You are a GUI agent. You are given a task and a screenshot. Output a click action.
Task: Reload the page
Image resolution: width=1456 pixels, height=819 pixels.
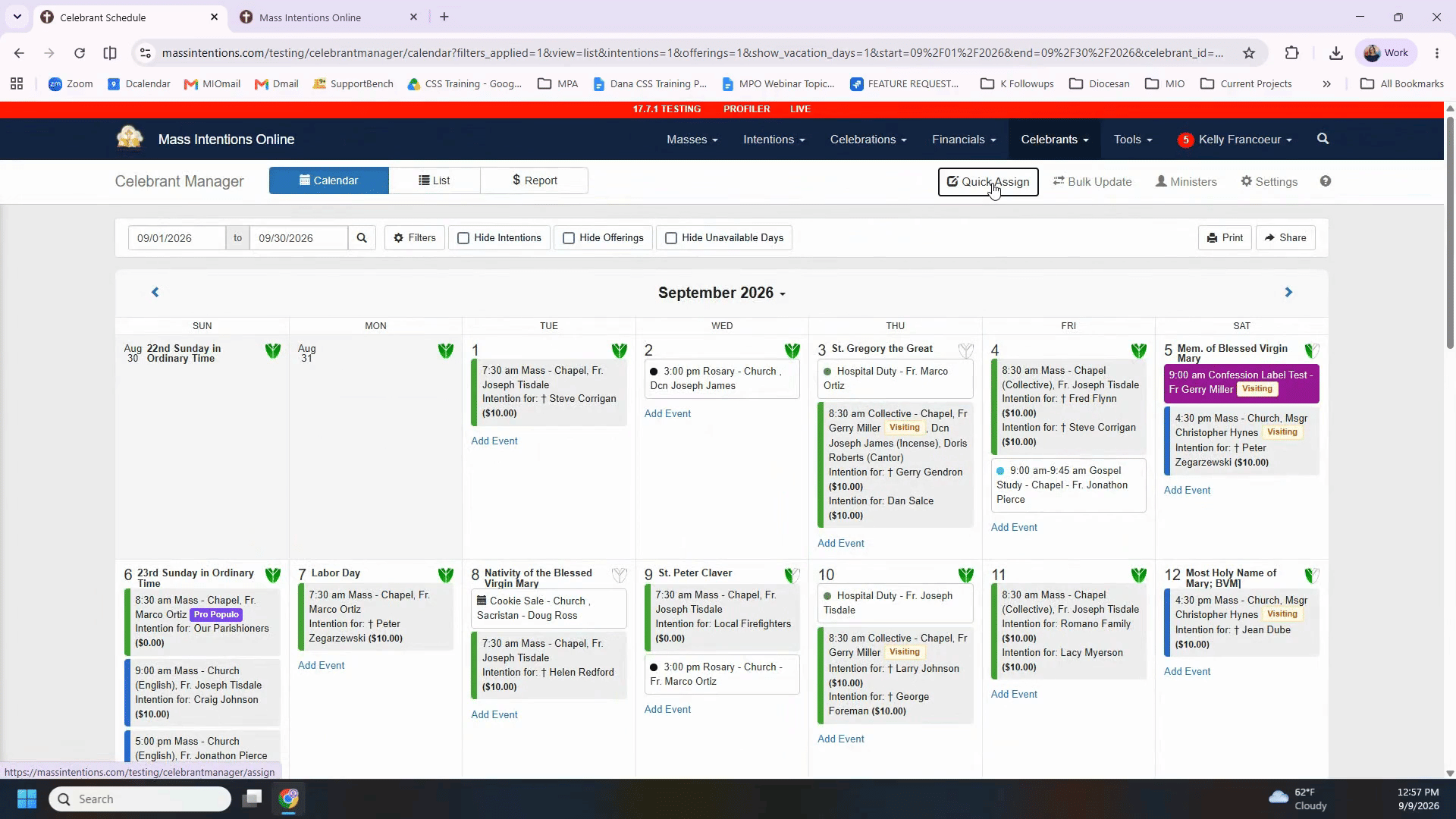click(x=80, y=53)
